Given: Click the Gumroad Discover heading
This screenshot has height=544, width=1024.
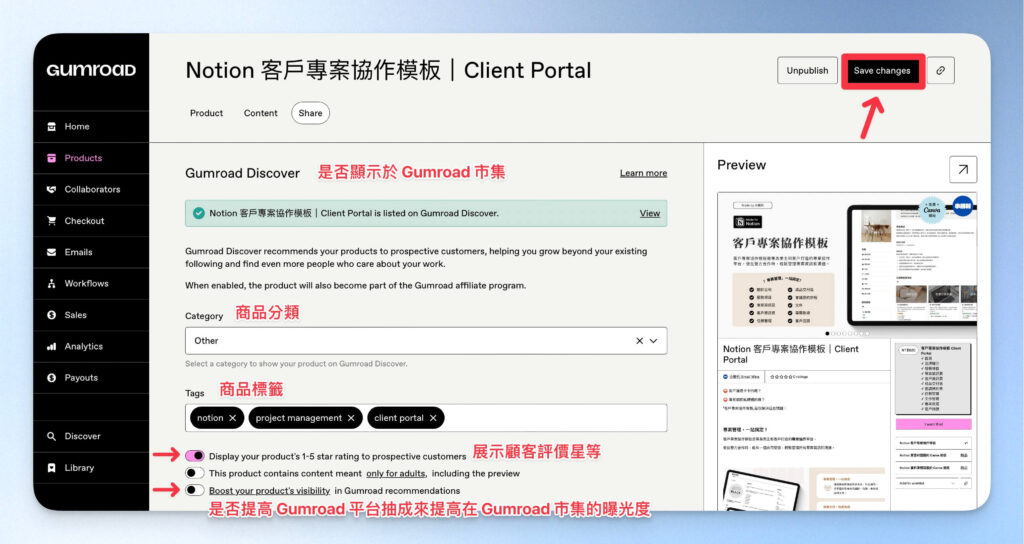Looking at the screenshot, I should [242, 173].
